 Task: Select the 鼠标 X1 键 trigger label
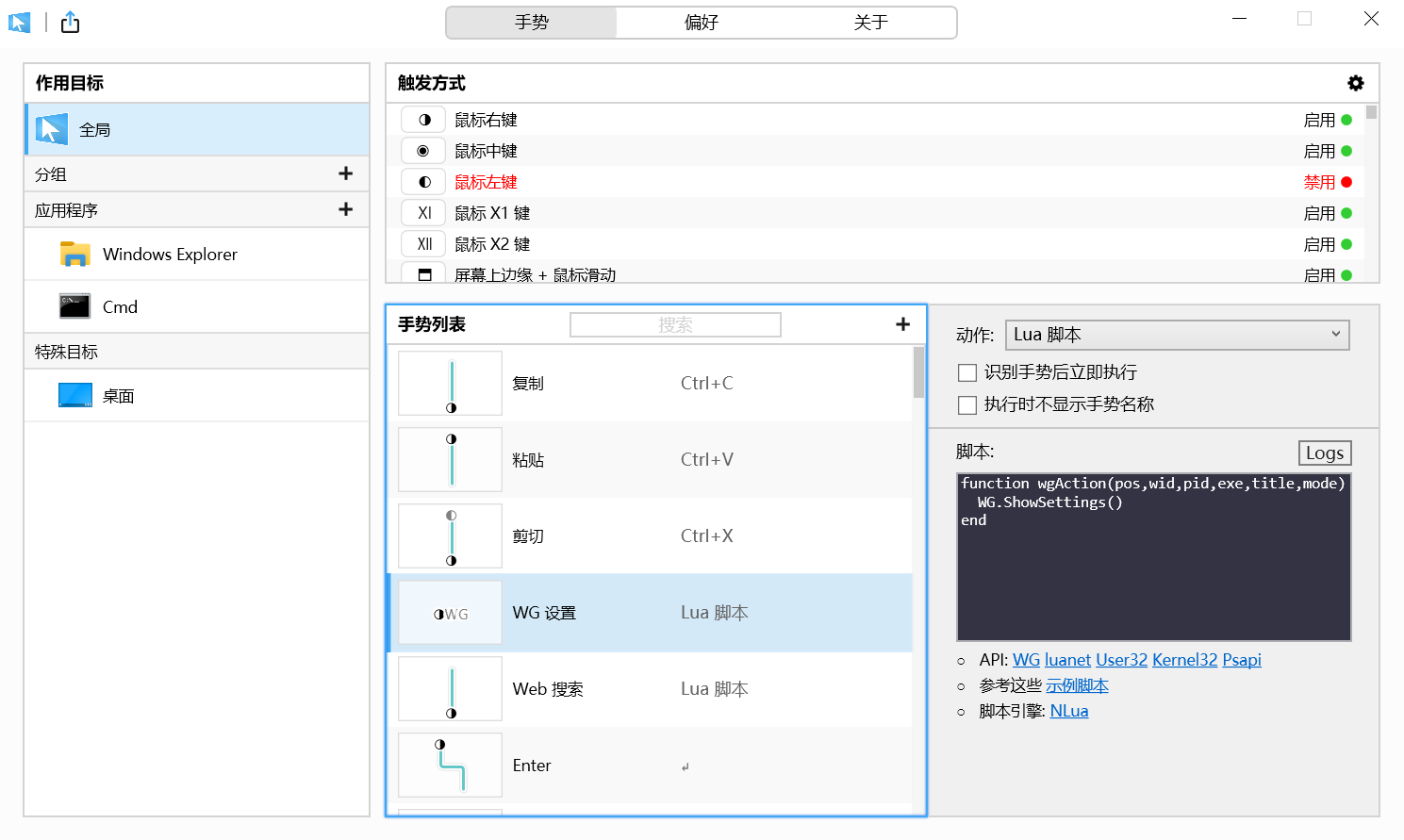[492, 213]
